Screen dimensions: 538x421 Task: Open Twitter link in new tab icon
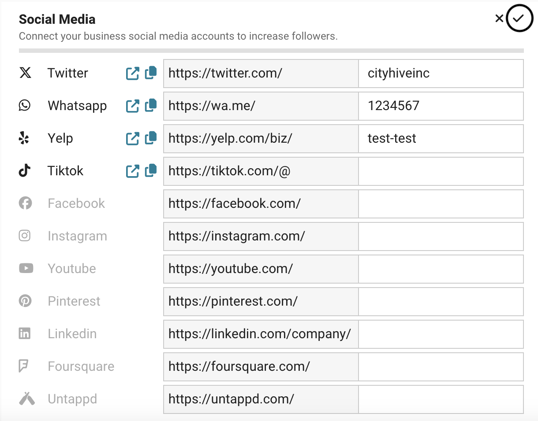click(132, 73)
